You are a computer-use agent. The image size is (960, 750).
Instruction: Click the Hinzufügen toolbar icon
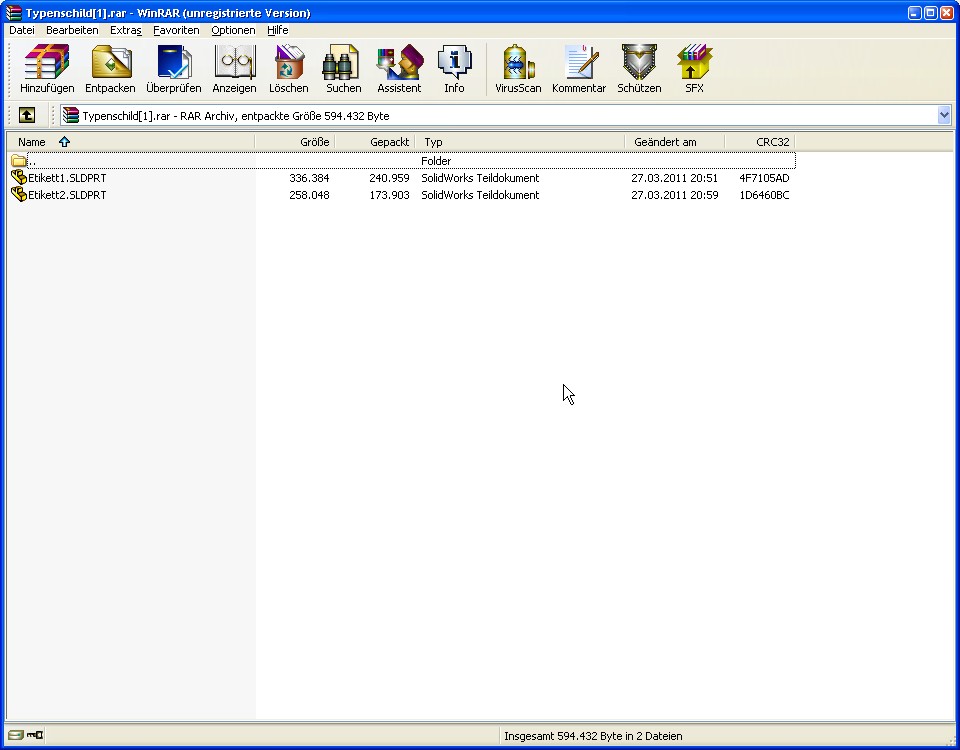pos(47,69)
